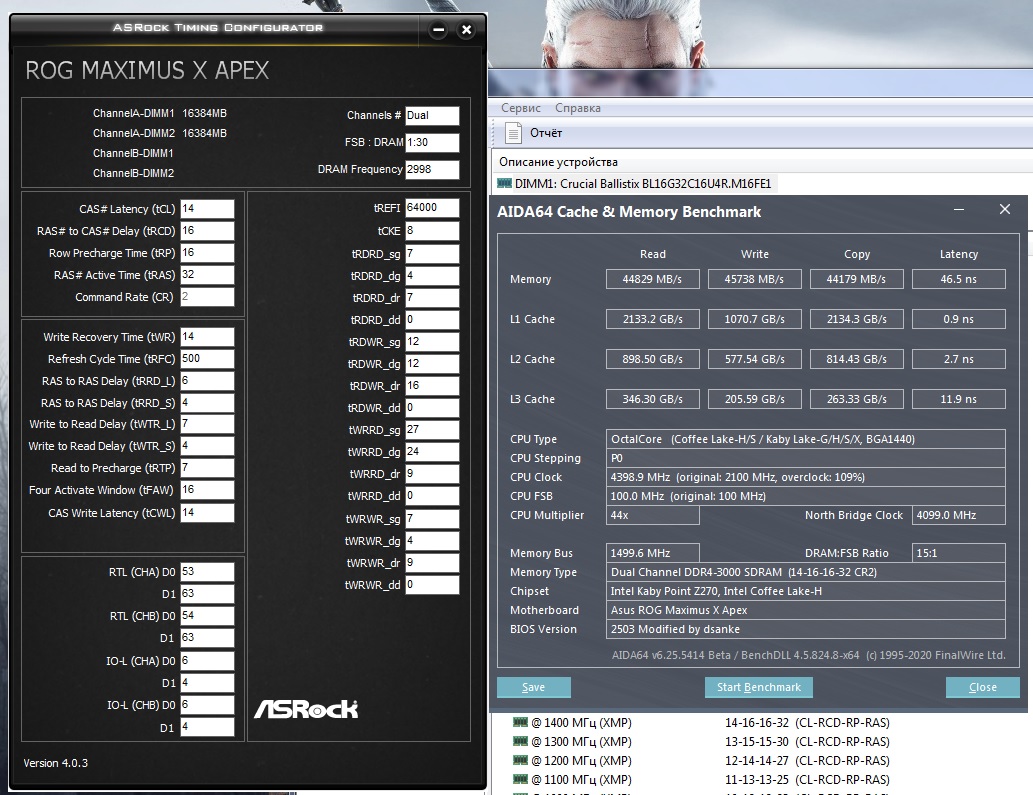The height and width of the screenshot is (795, 1033).
Task: Click the tRRD_S value field
Action: point(208,402)
